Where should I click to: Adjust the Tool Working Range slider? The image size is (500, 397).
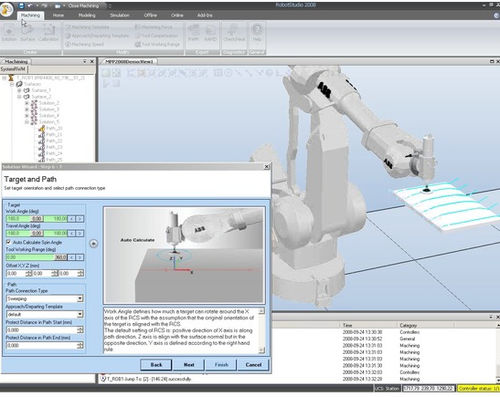coord(37,257)
